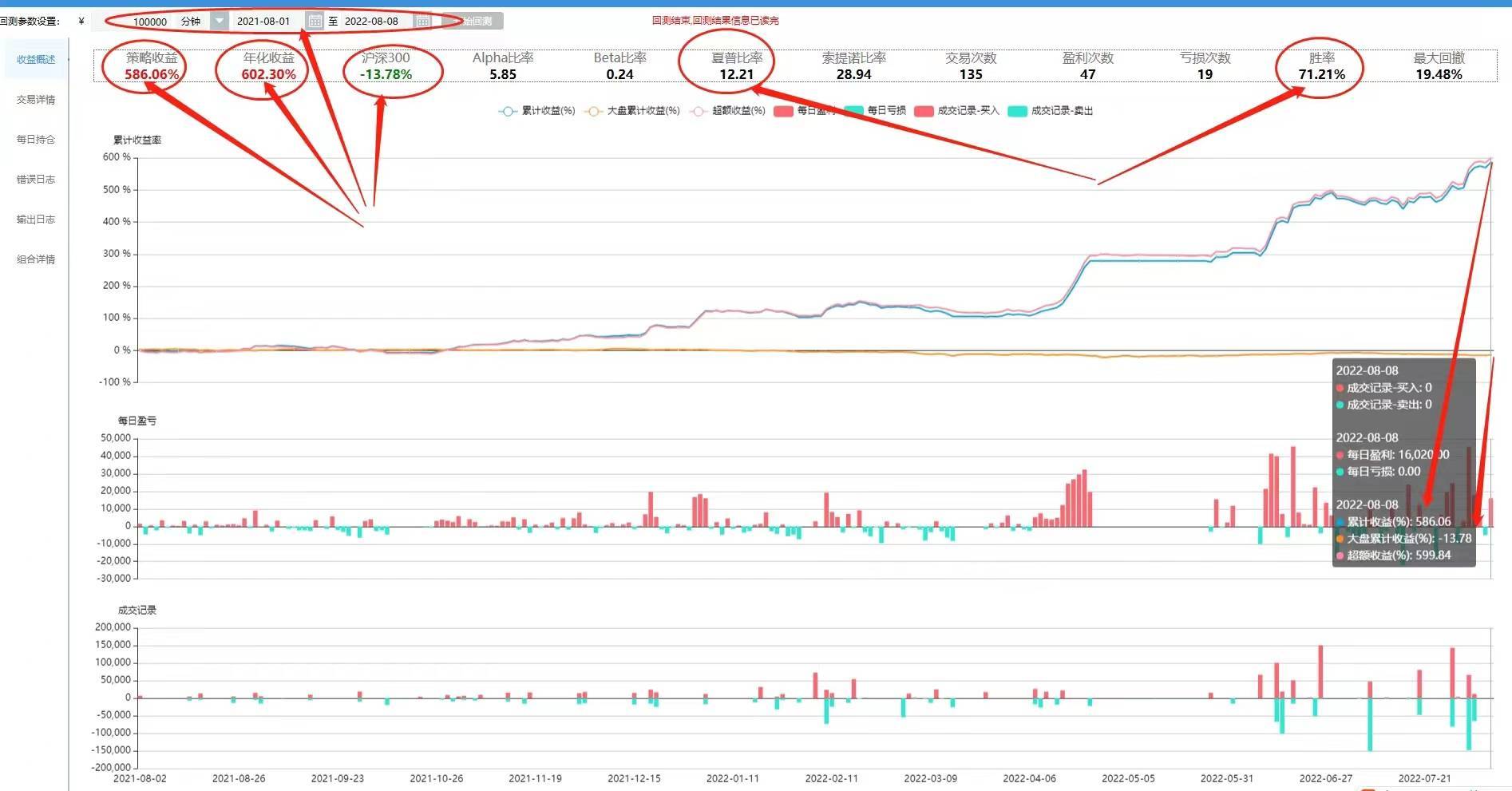Toggle the 累计收益(%) legend series
Screen dimensions: 1512x791
point(536,111)
